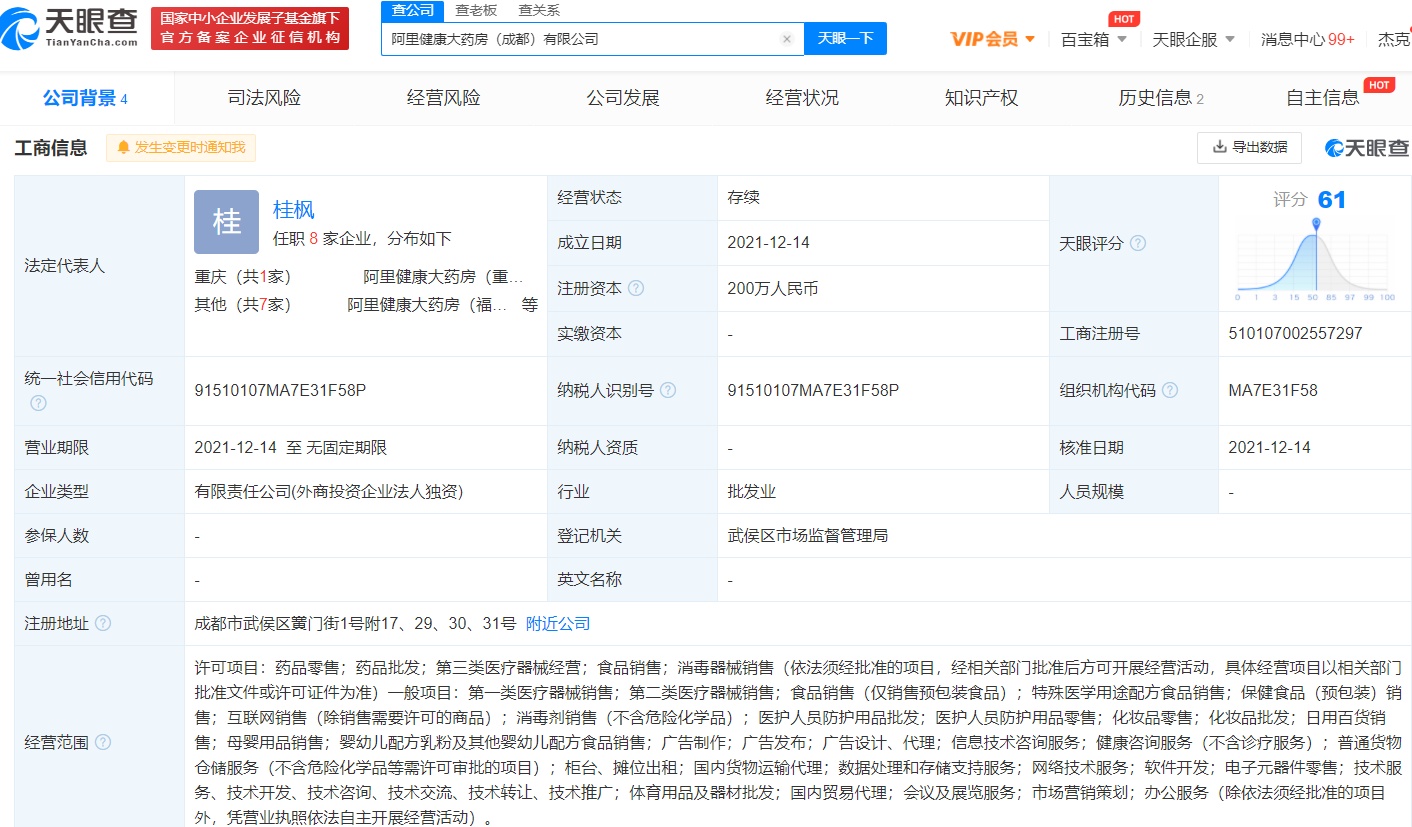The image size is (1412, 827).
Task: Expand the 天眼企服 menu
Action: 1194,39
